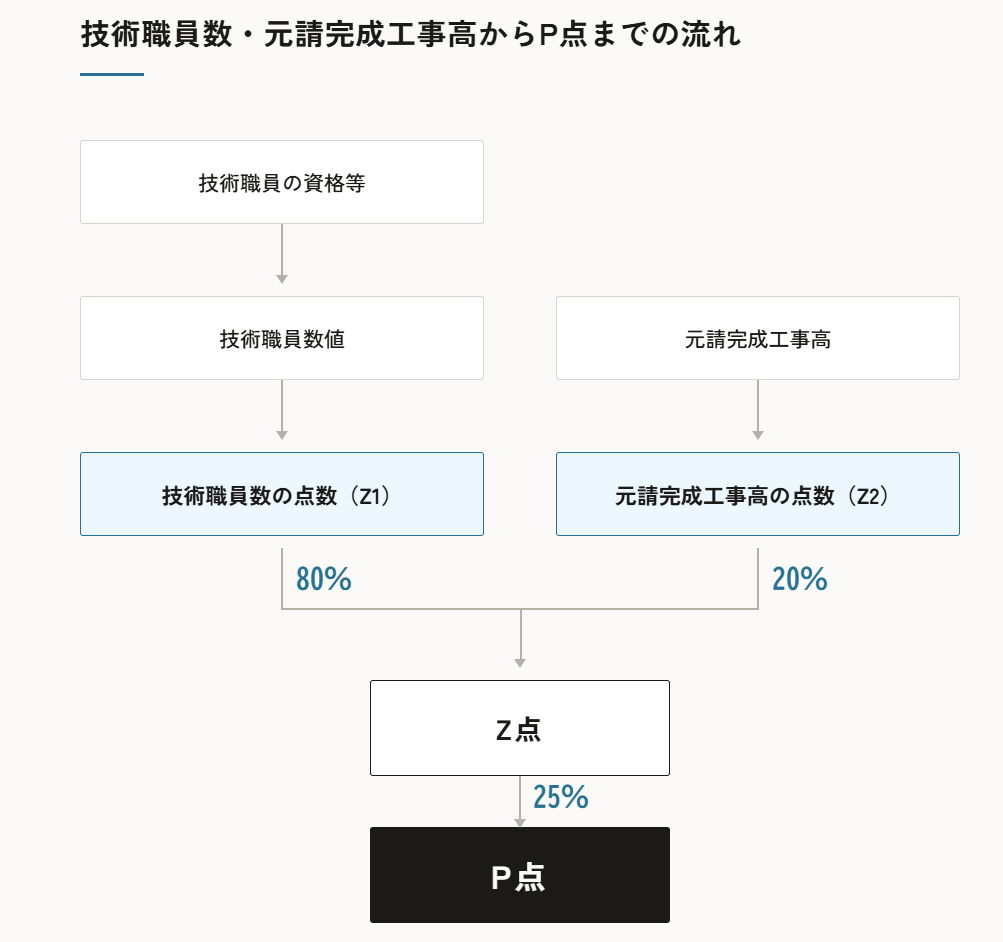Click the black P点 box
This screenshot has height=942, width=1003.
[x=519, y=875]
